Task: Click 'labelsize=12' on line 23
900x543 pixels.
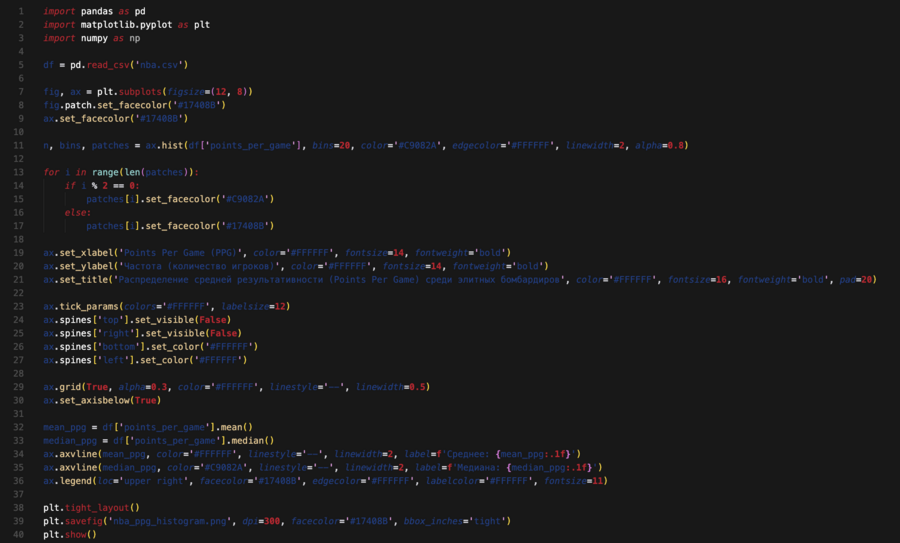Action: (x=253, y=307)
